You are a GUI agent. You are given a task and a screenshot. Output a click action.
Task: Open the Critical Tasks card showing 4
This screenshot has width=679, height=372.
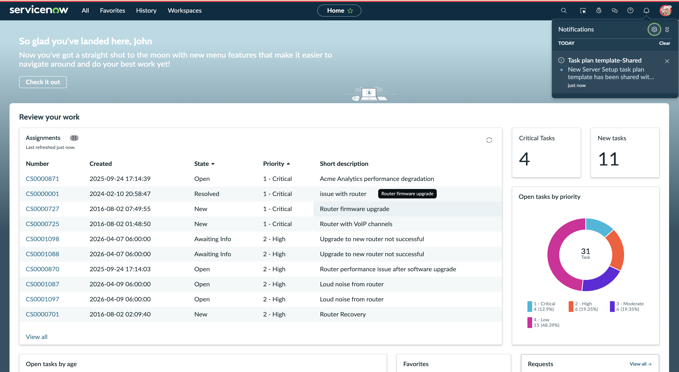click(546, 152)
